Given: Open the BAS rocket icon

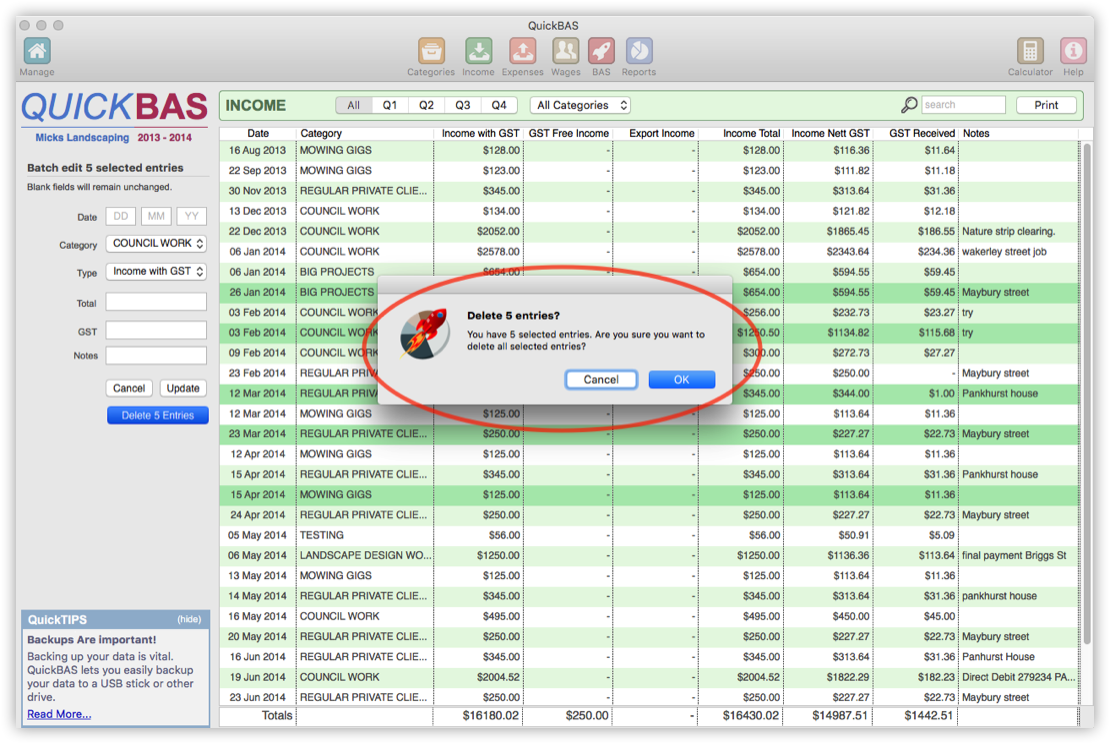Looking at the screenshot, I should (601, 51).
